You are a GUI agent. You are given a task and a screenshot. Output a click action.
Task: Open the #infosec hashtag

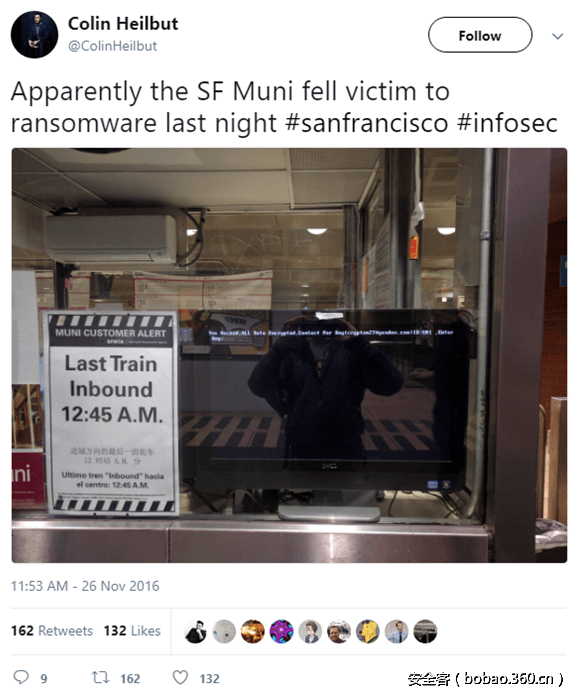click(x=507, y=123)
